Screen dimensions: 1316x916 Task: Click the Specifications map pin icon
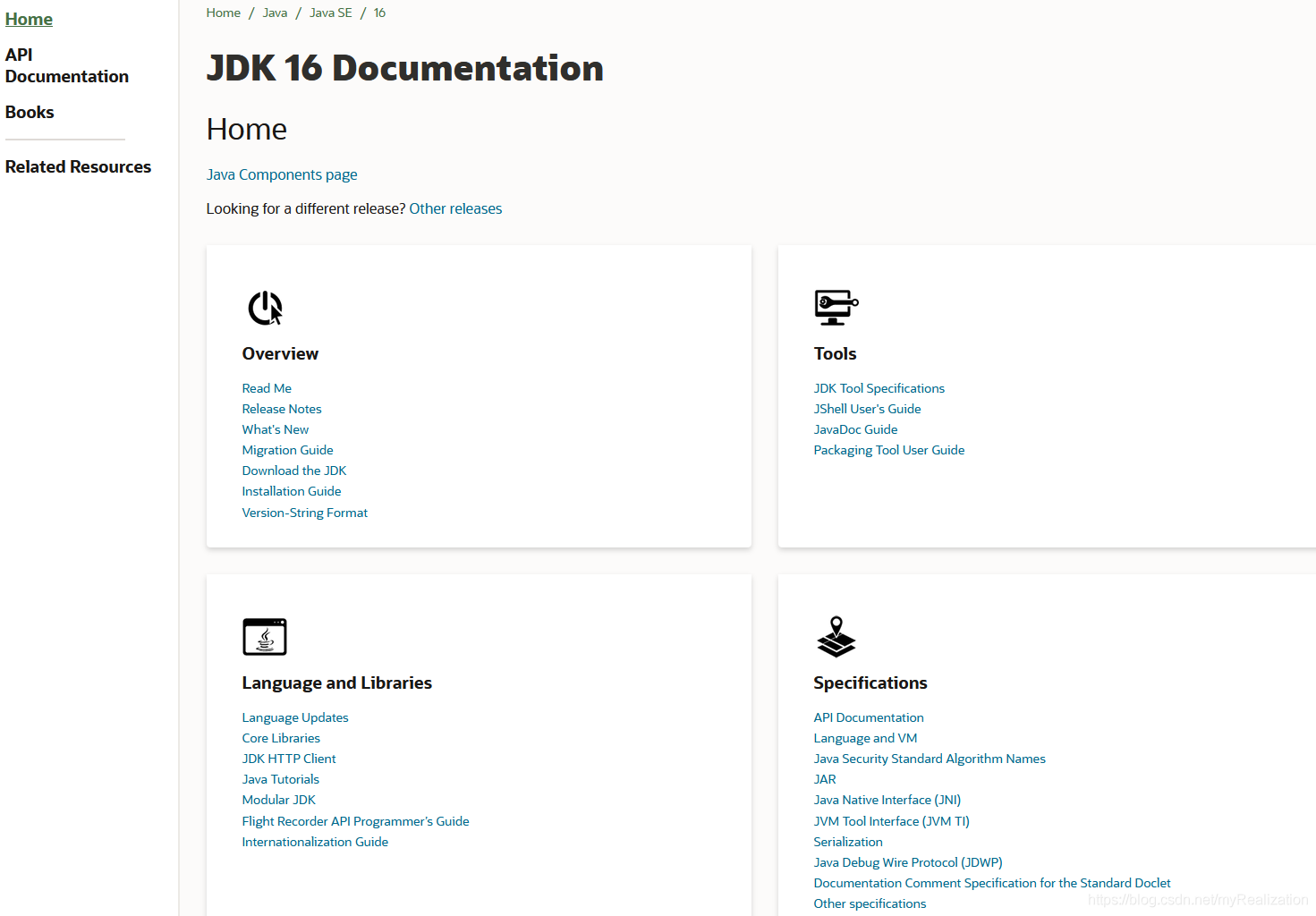(x=836, y=636)
